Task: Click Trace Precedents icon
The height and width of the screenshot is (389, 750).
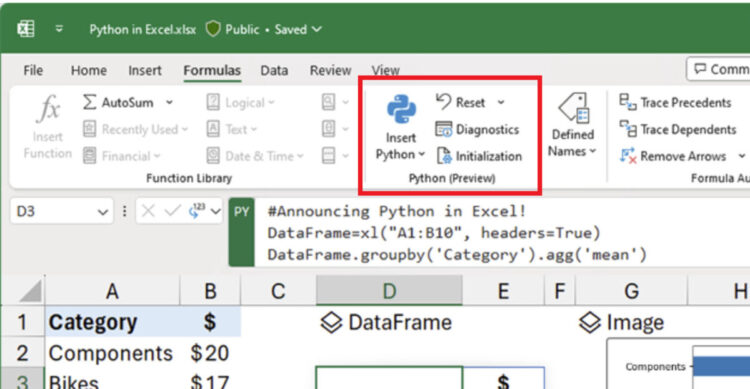Action: tap(627, 102)
